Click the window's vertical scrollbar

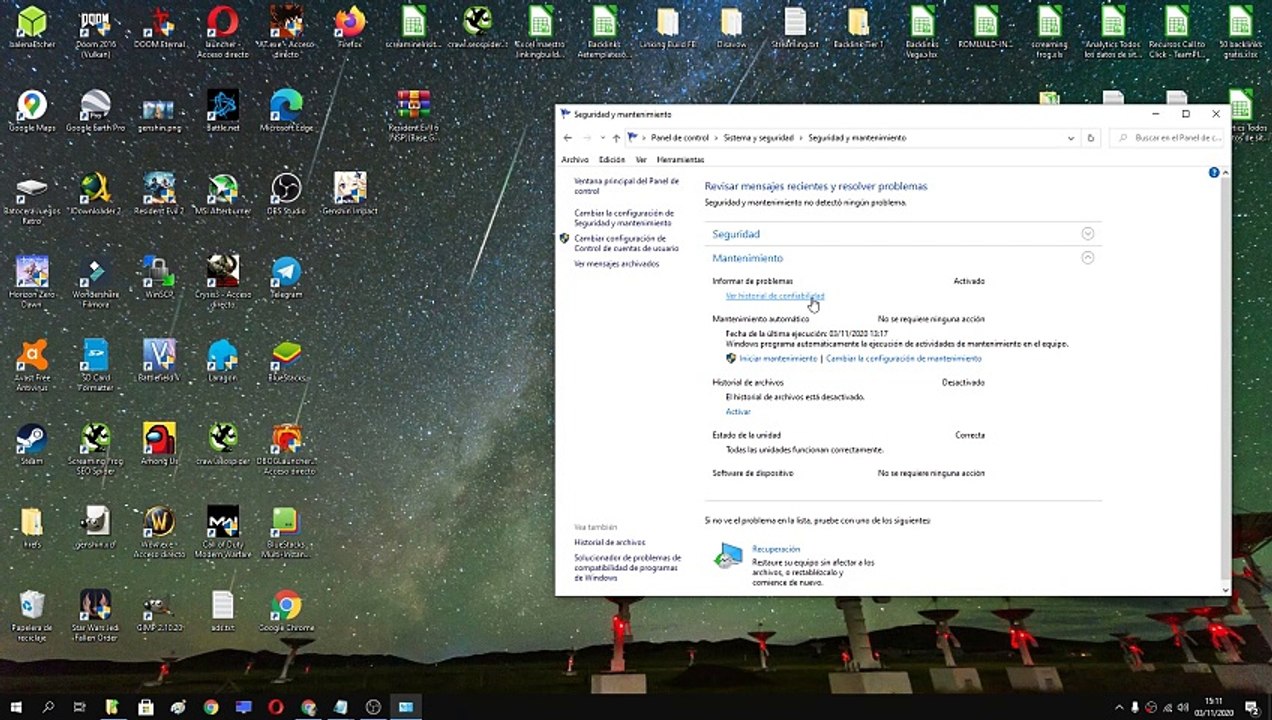pyautogui.click(x=1226, y=380)
